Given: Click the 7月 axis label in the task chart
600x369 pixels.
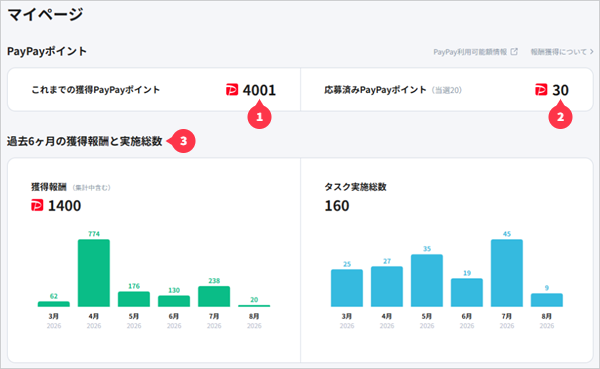Looking at the screenshot, I should 507,316.
